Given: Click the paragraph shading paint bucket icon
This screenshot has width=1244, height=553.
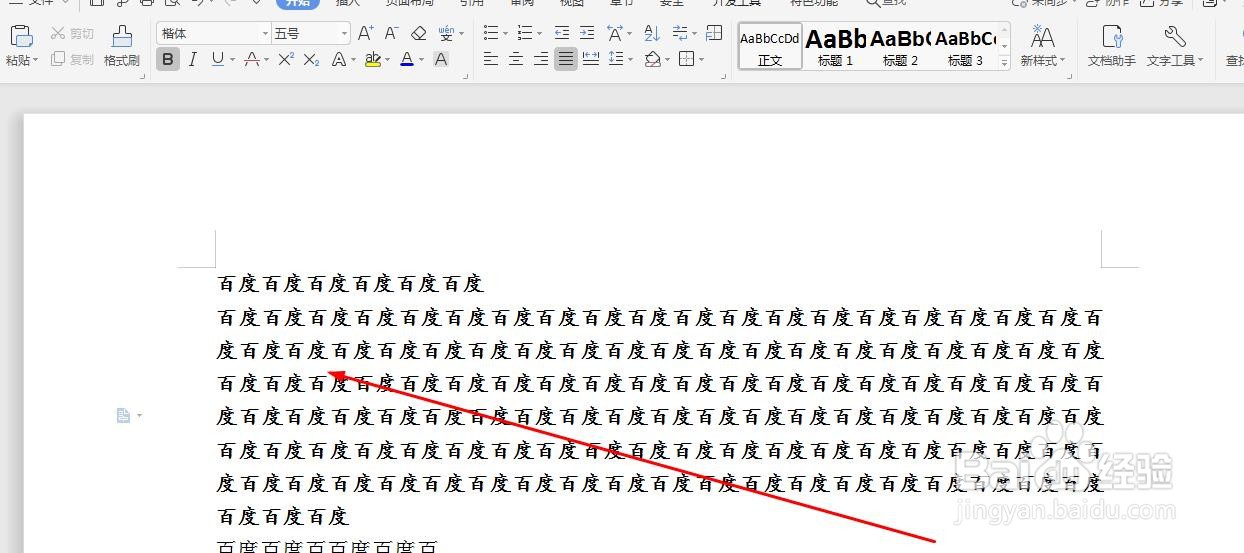Looking at the screenshot, I should tap(652, 60).
